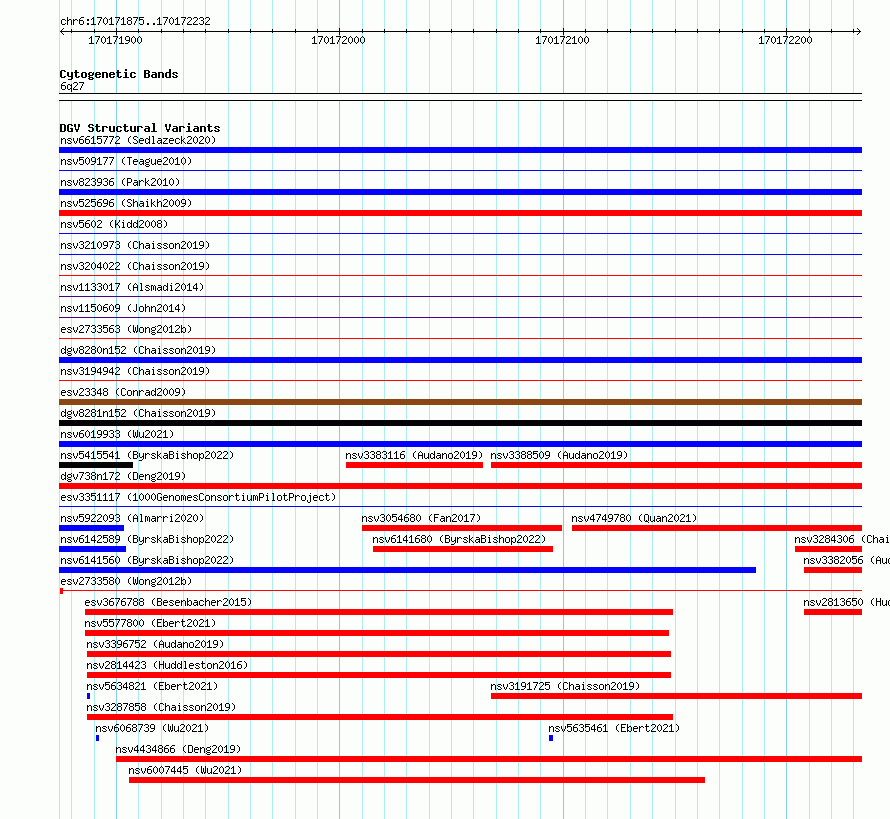Image resolution: width=890 pixels, height=819 pixels.
Task: Open nsv6141560 (ByrskaBishop2022) label
Action: 147,560
